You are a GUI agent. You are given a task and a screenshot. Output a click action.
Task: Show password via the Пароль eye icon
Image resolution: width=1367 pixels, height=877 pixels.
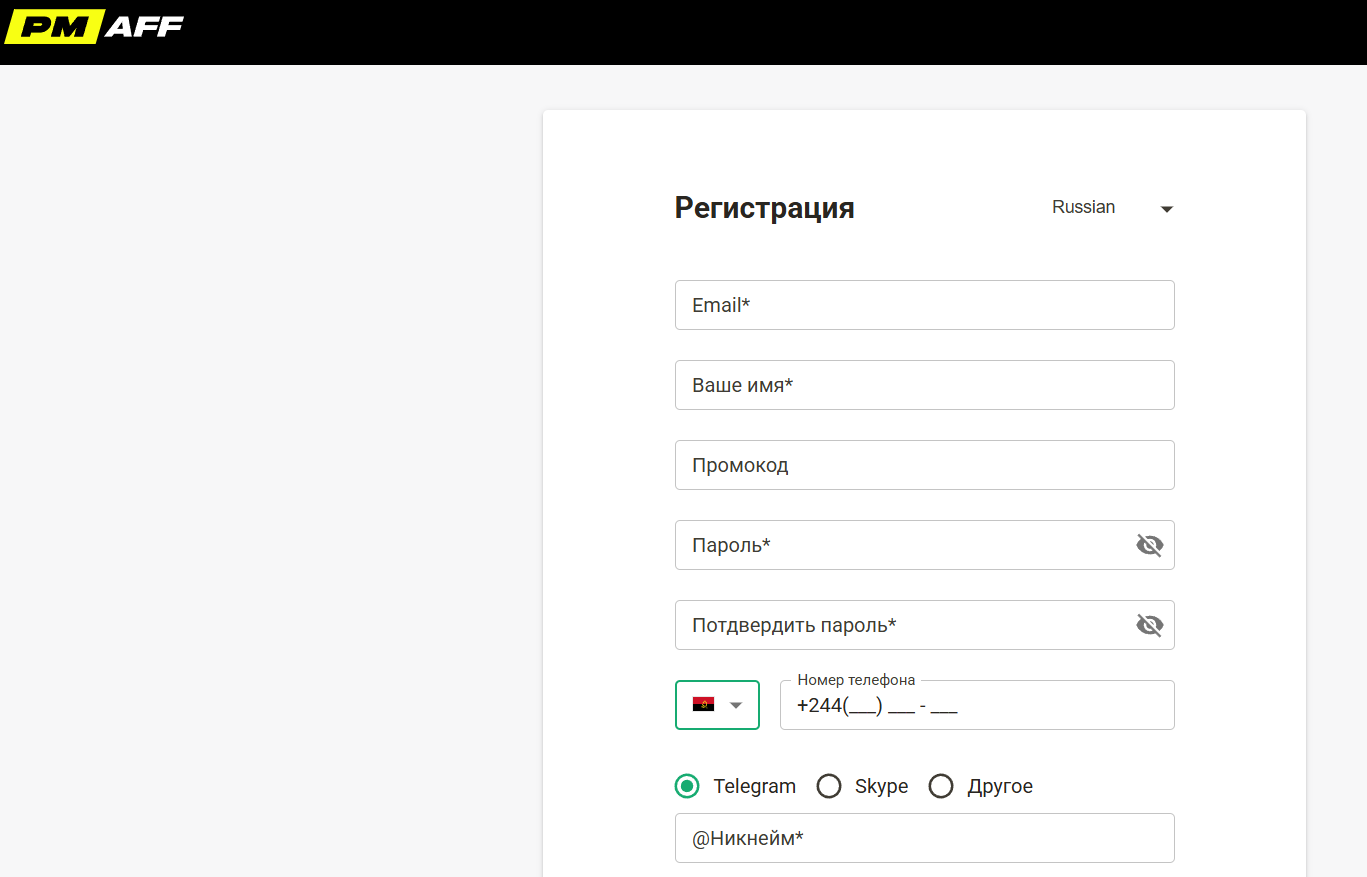1149,545
